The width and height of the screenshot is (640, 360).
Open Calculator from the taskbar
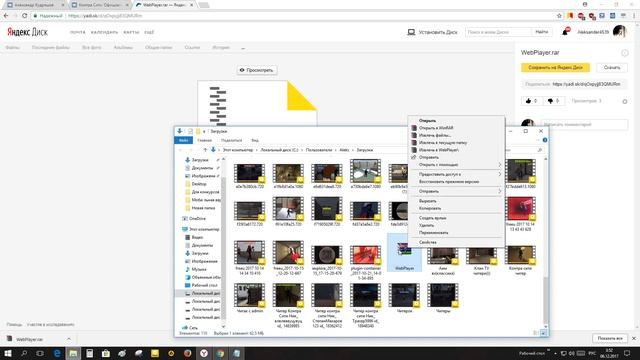89,353
